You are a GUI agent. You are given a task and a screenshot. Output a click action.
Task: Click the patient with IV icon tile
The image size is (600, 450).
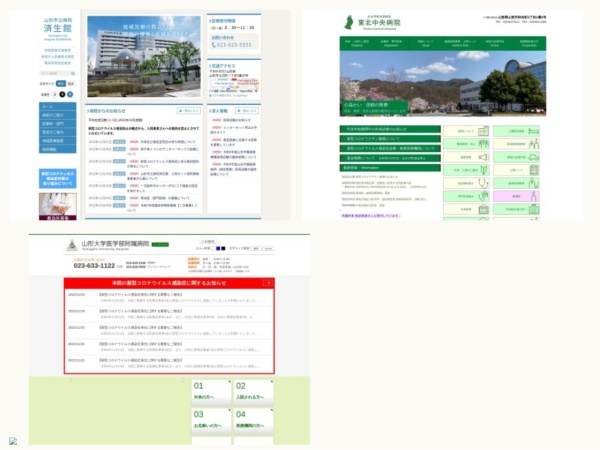point(516,183)
